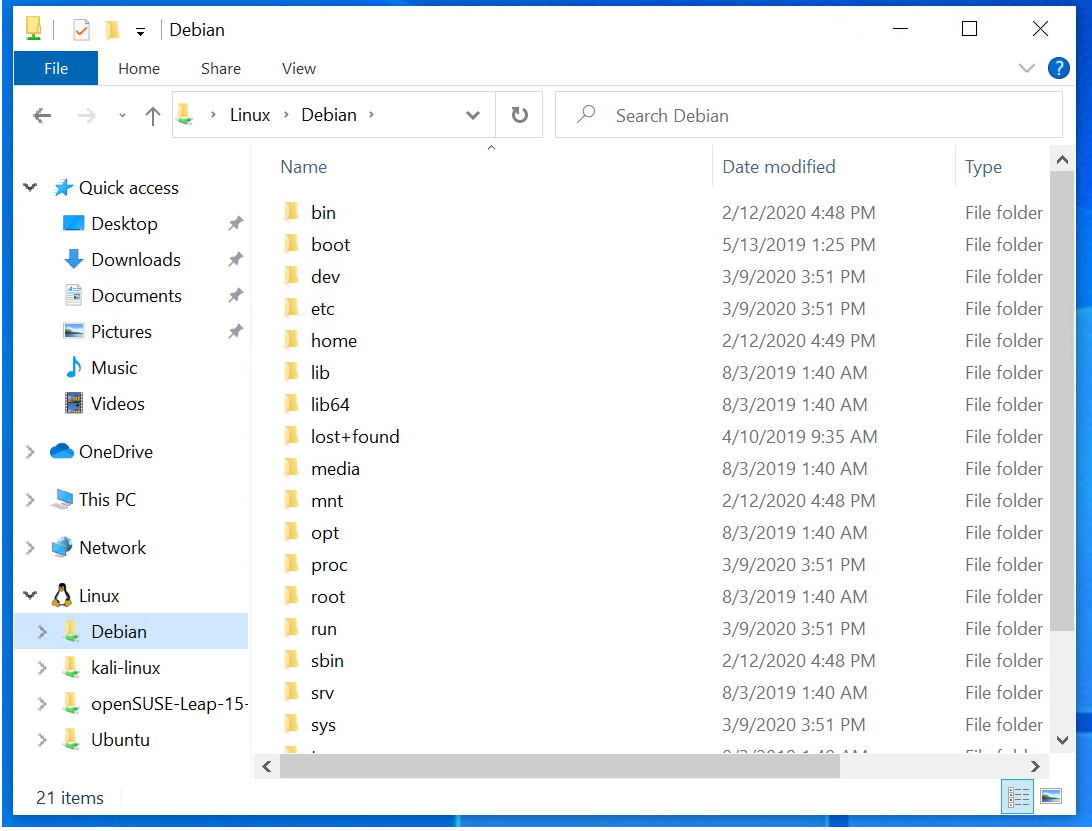Open the File menu tab
The image size is (1092, 831).
coord(56,68)
